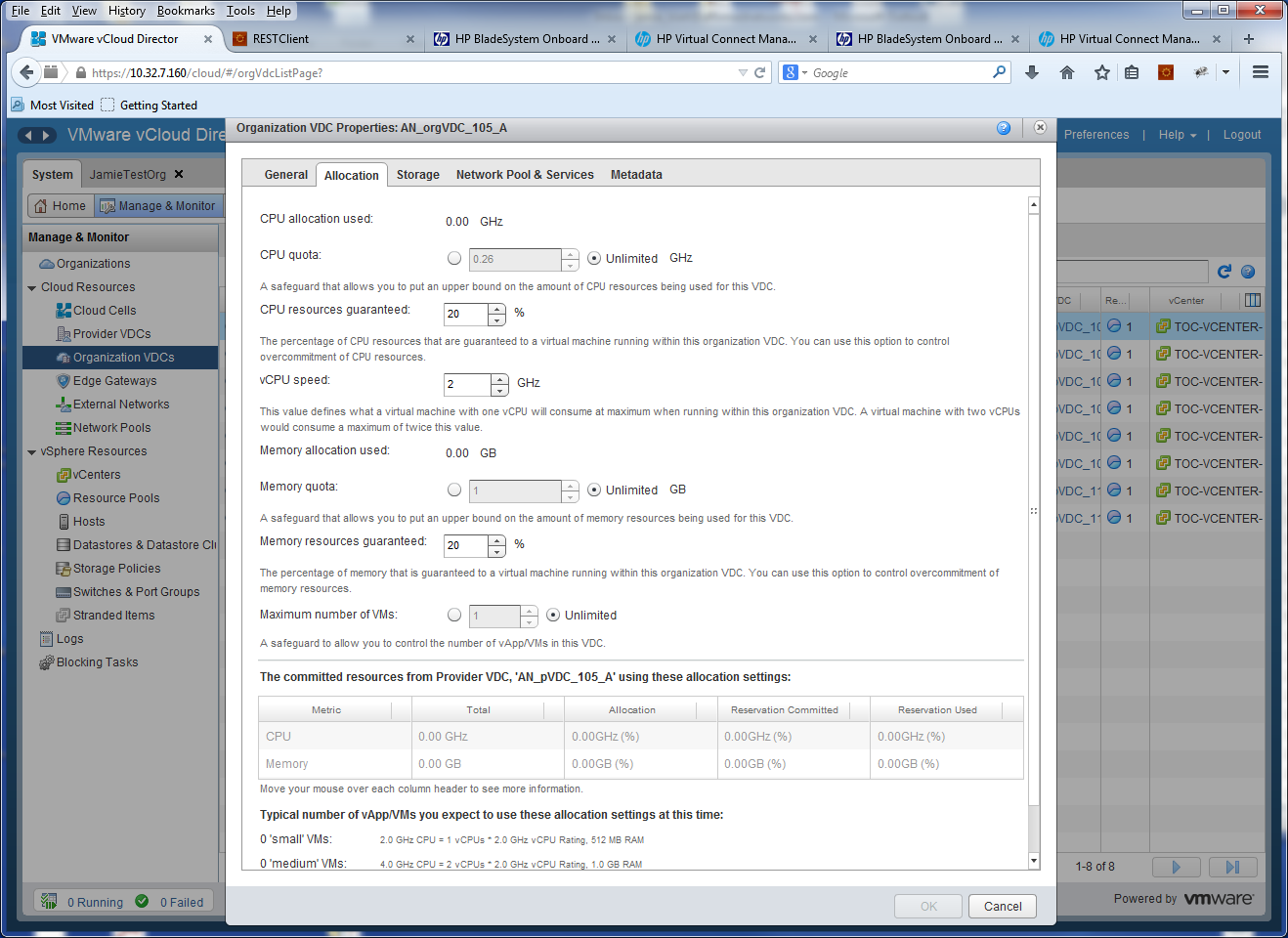Open URL bar history dropdown arrow
Image resolution: width=1288 pixels, height=938 pixels.
743,72
